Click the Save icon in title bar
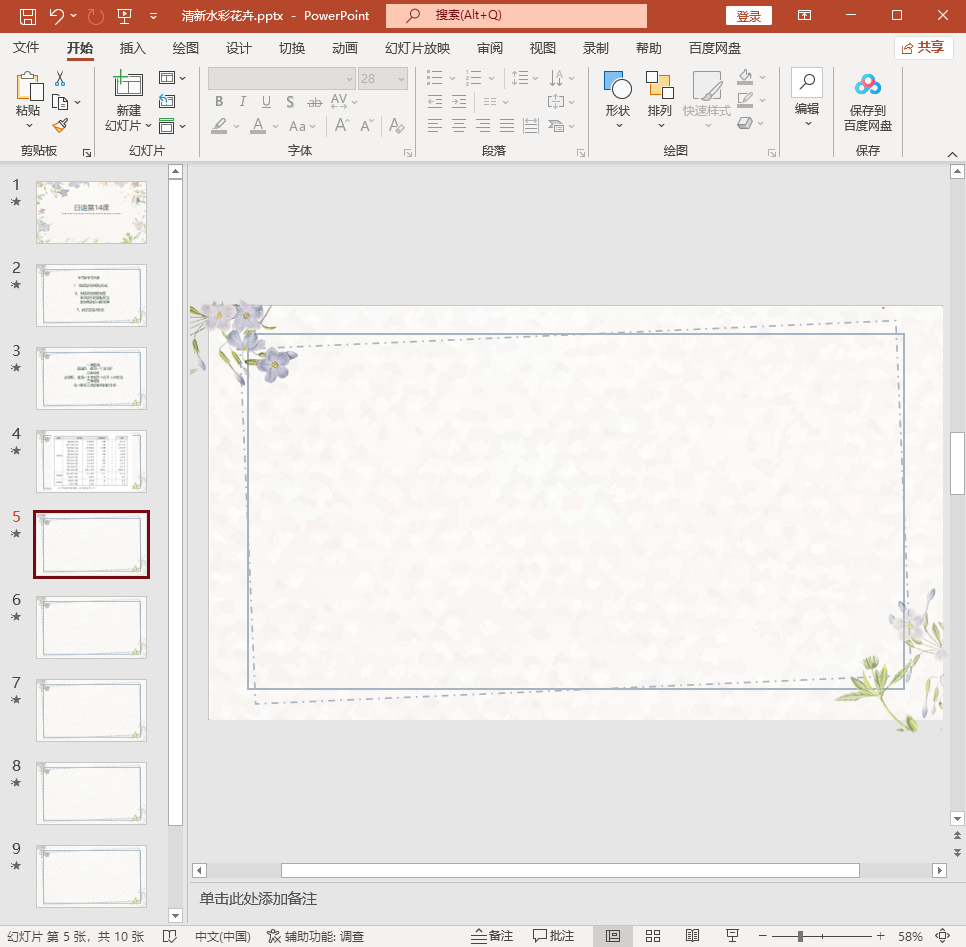 (28, 16)
